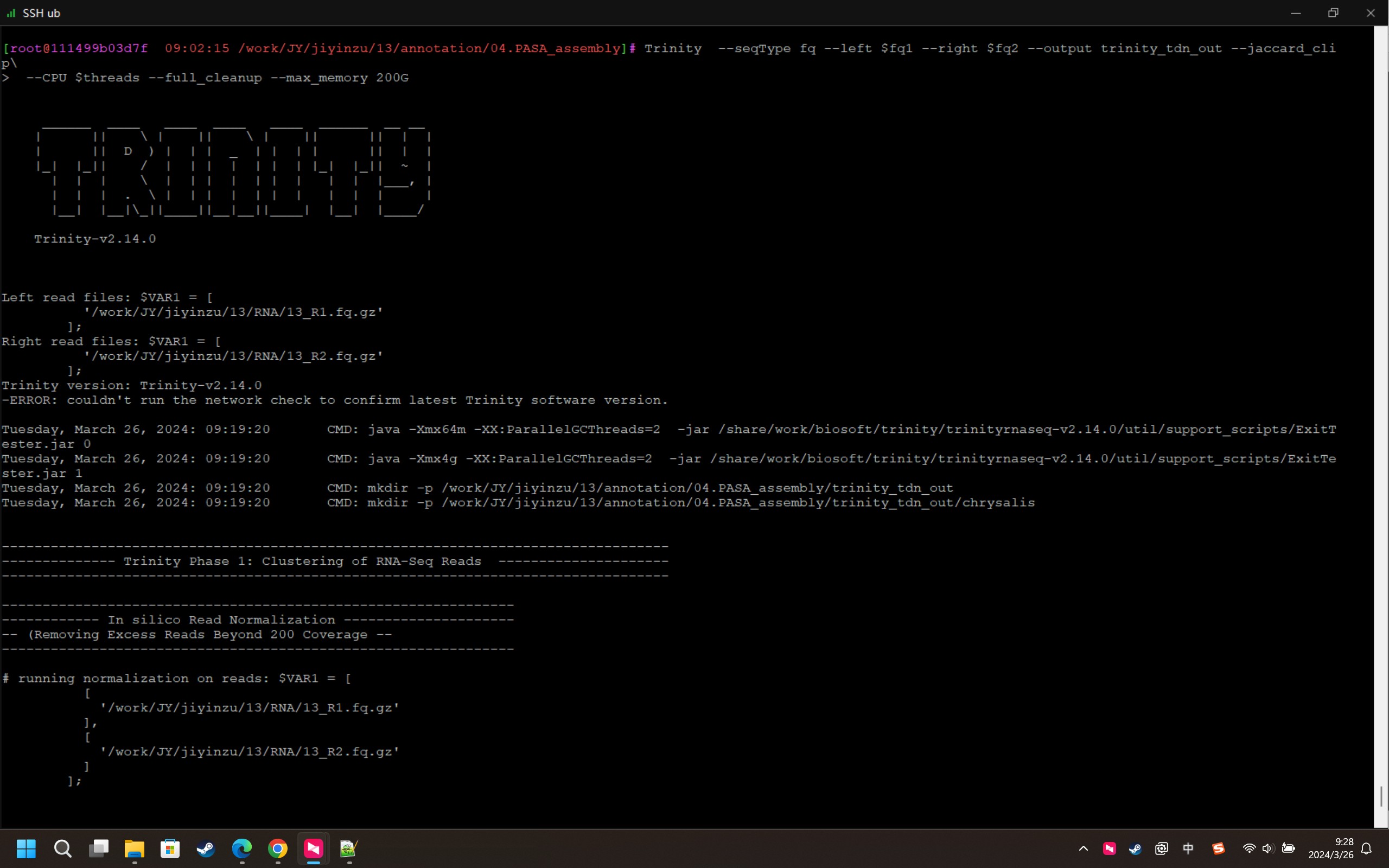
Task: Click the 'In silico Read Normalization' line
Action: pos(221,620)
